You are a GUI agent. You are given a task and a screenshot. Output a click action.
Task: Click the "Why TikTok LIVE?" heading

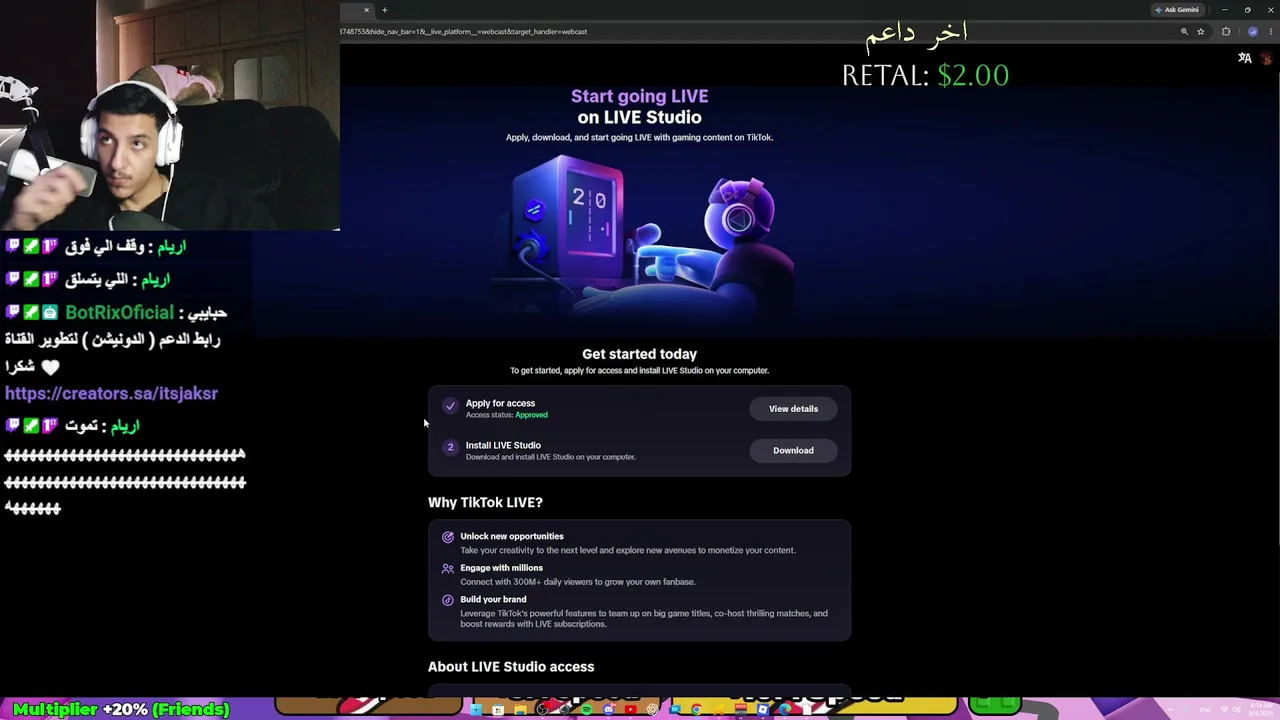tap(485, 502)
